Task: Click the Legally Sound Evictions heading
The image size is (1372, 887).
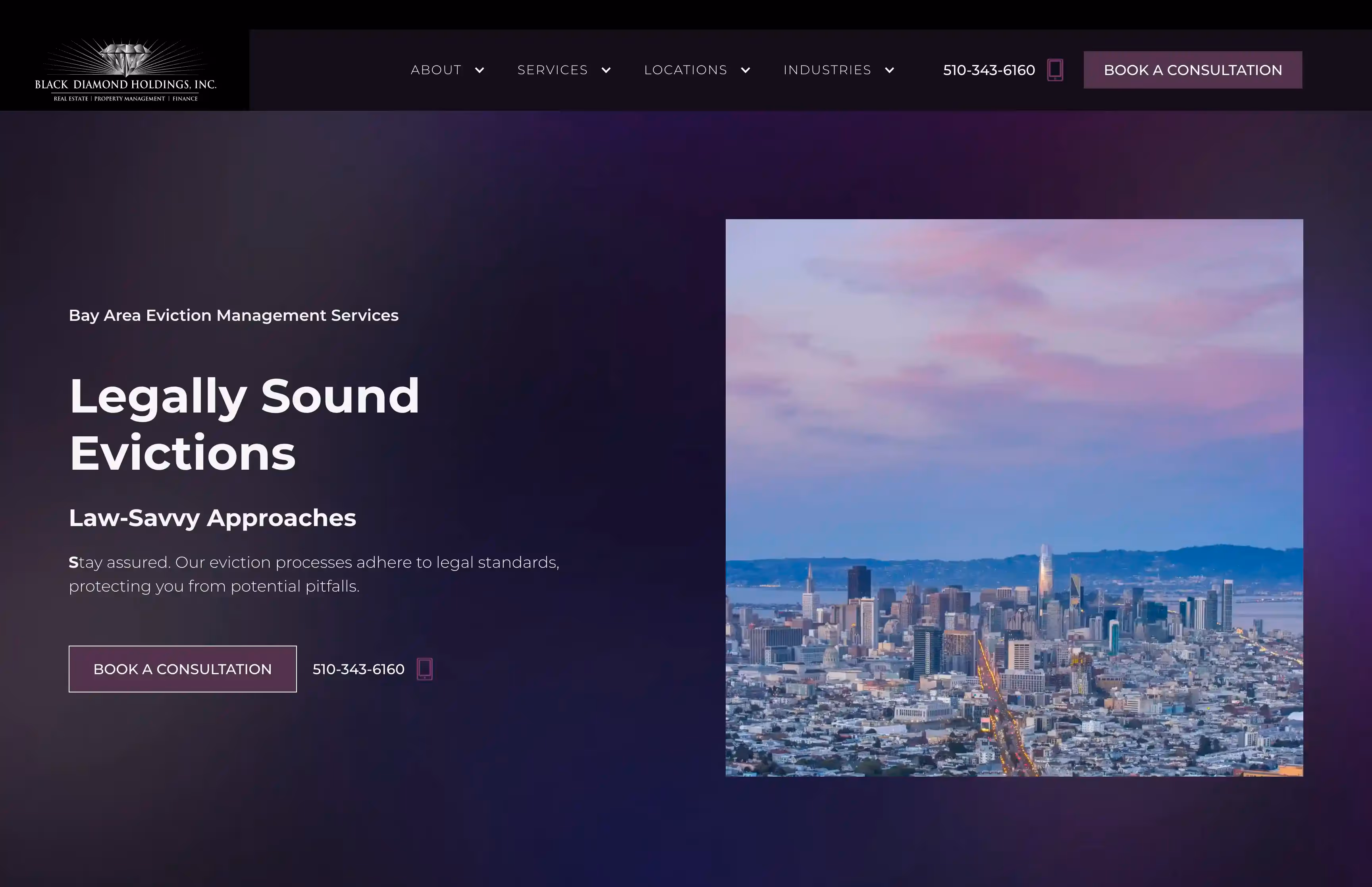Action: (245, 424)
